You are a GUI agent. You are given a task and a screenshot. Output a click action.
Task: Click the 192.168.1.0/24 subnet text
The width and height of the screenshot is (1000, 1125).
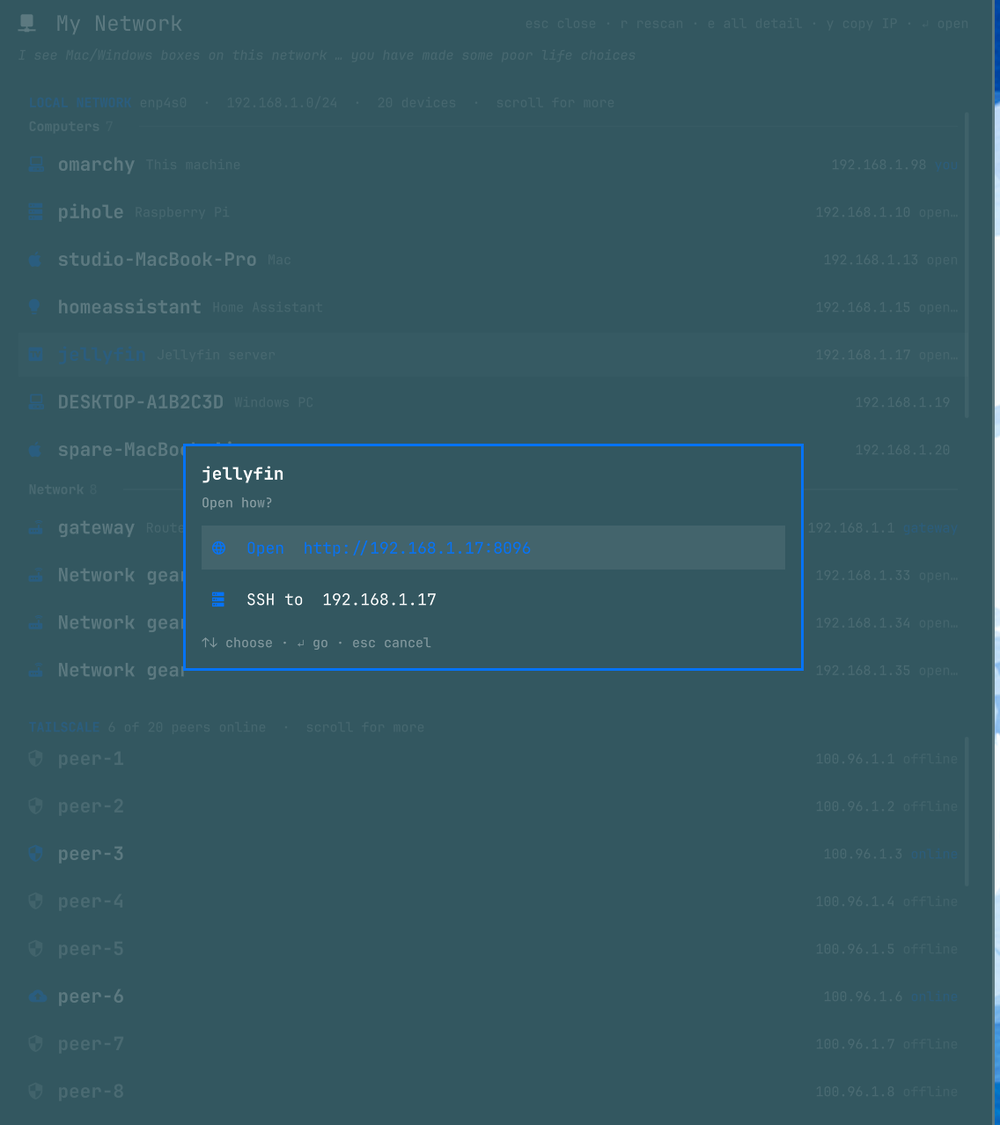282,103
